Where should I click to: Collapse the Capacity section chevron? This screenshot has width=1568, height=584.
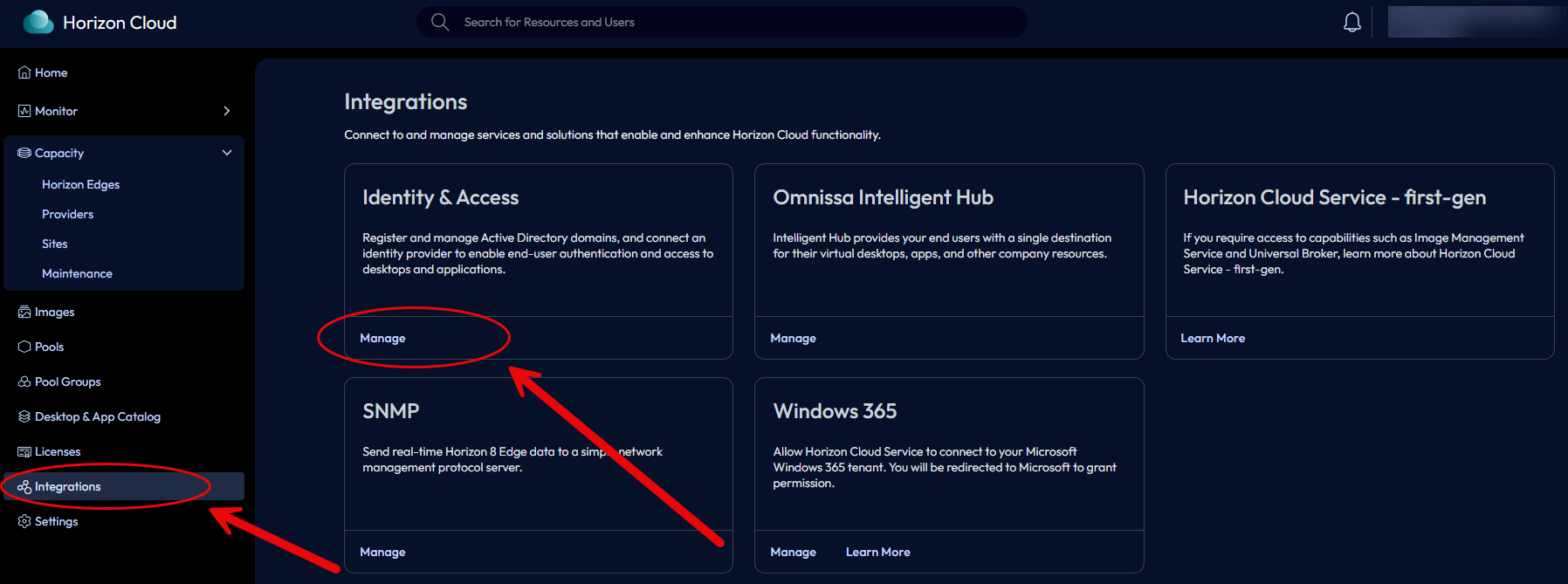[227, 153]
